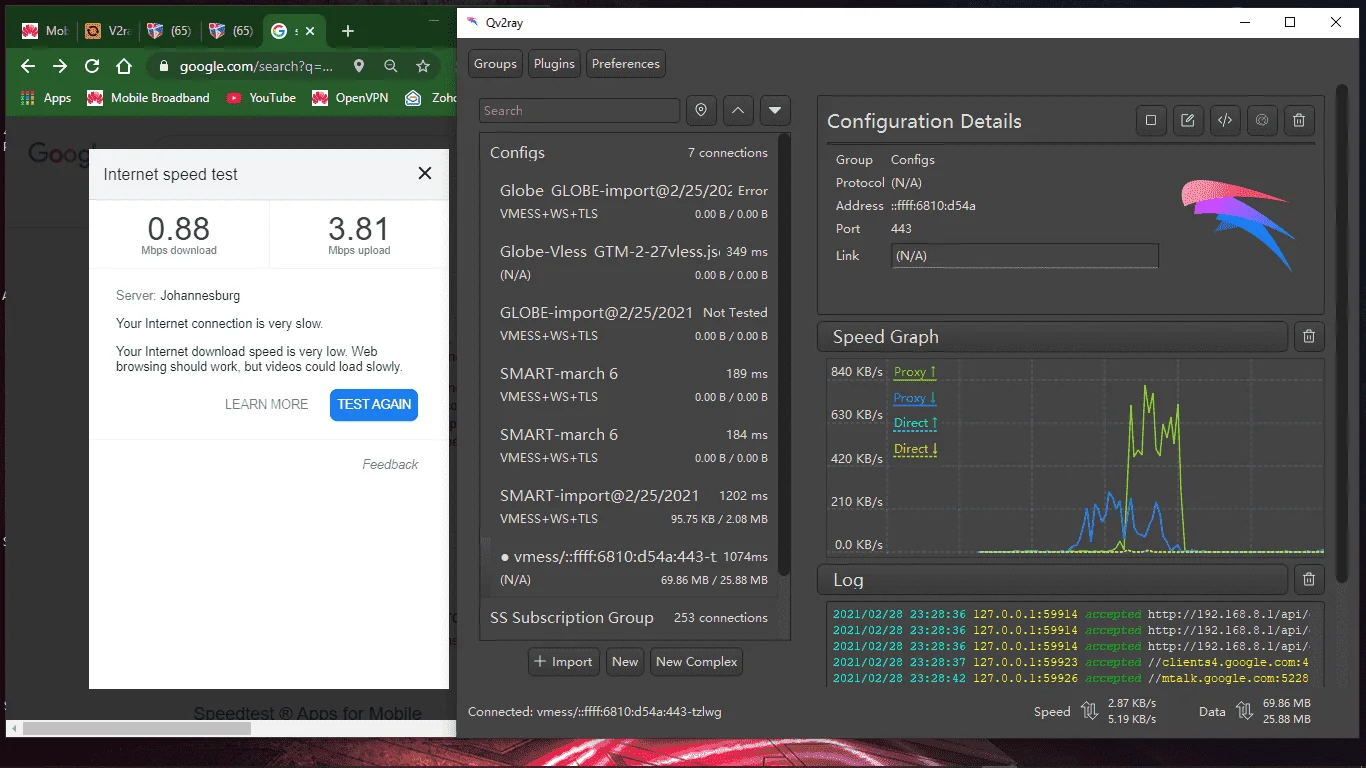Collapse the Configs group header
This screenshot has width=1366, height=768.
[x=629, y=153]
